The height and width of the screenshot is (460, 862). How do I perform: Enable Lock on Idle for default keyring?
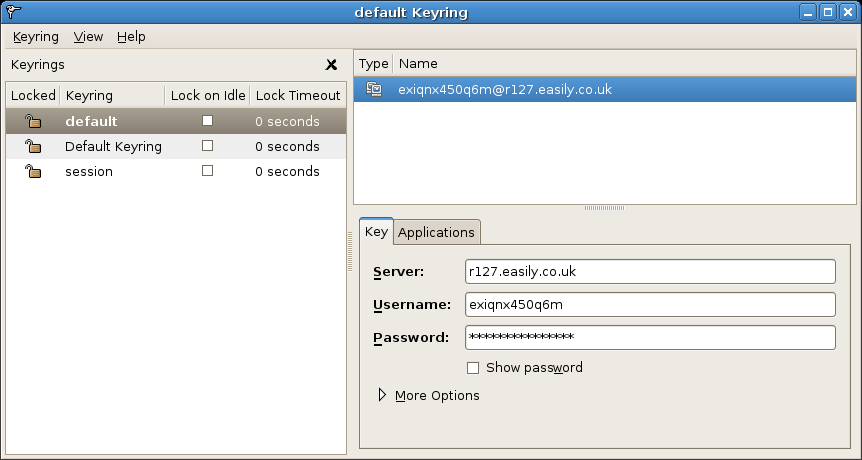tap(208, 121)
